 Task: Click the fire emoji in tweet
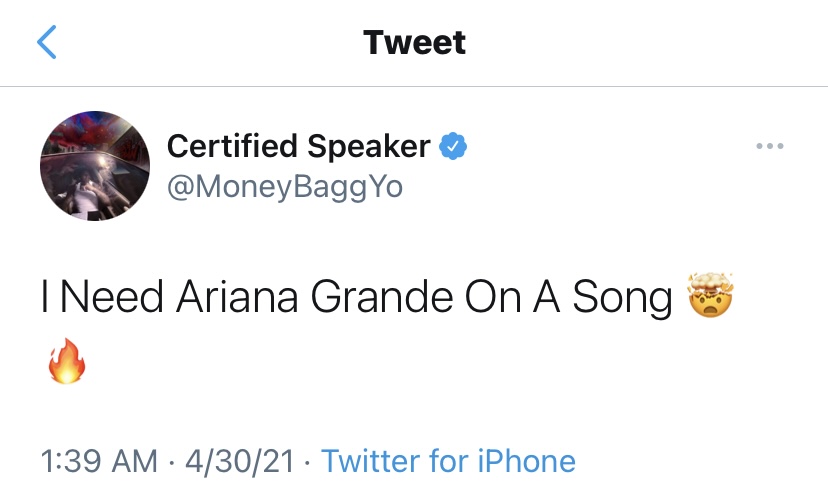click(67, 361)
